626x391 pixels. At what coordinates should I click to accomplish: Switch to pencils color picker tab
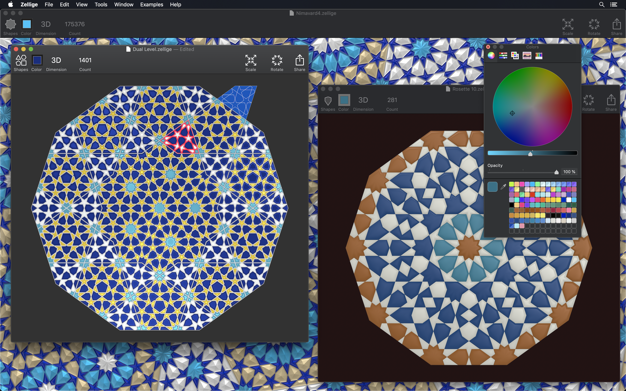click(539, 56)
